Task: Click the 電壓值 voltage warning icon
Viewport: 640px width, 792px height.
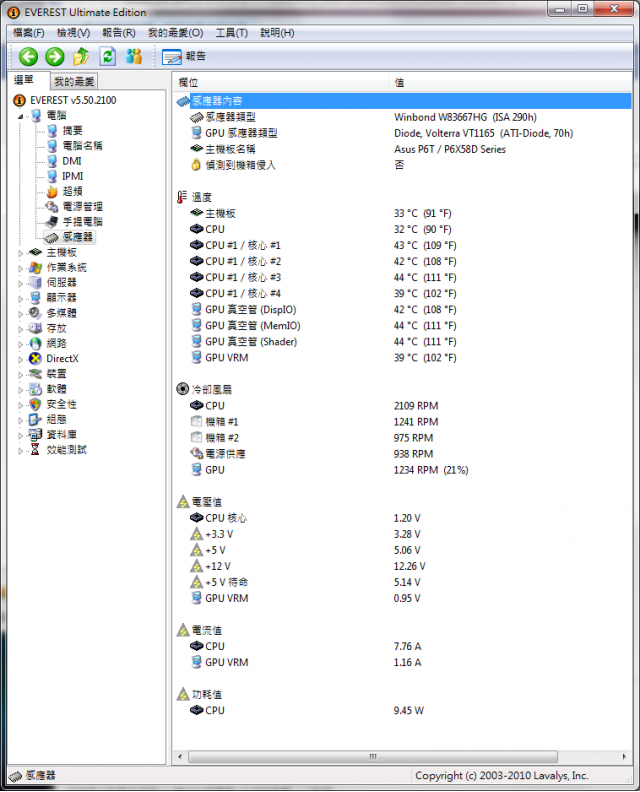Action: click(183, 502)
